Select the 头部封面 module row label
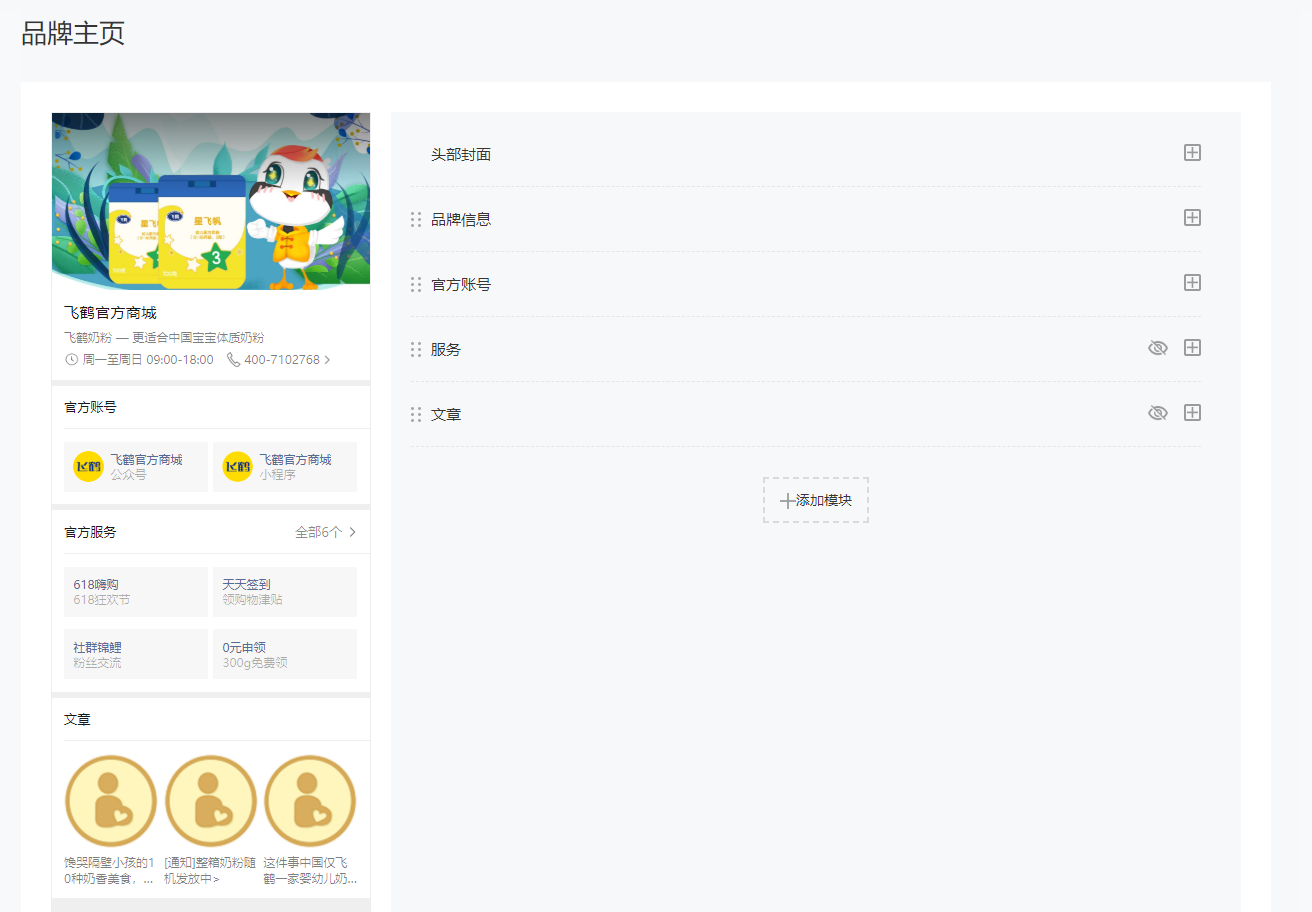The width and height of the screenshot is (1312, 912). (x=461, y=155)
